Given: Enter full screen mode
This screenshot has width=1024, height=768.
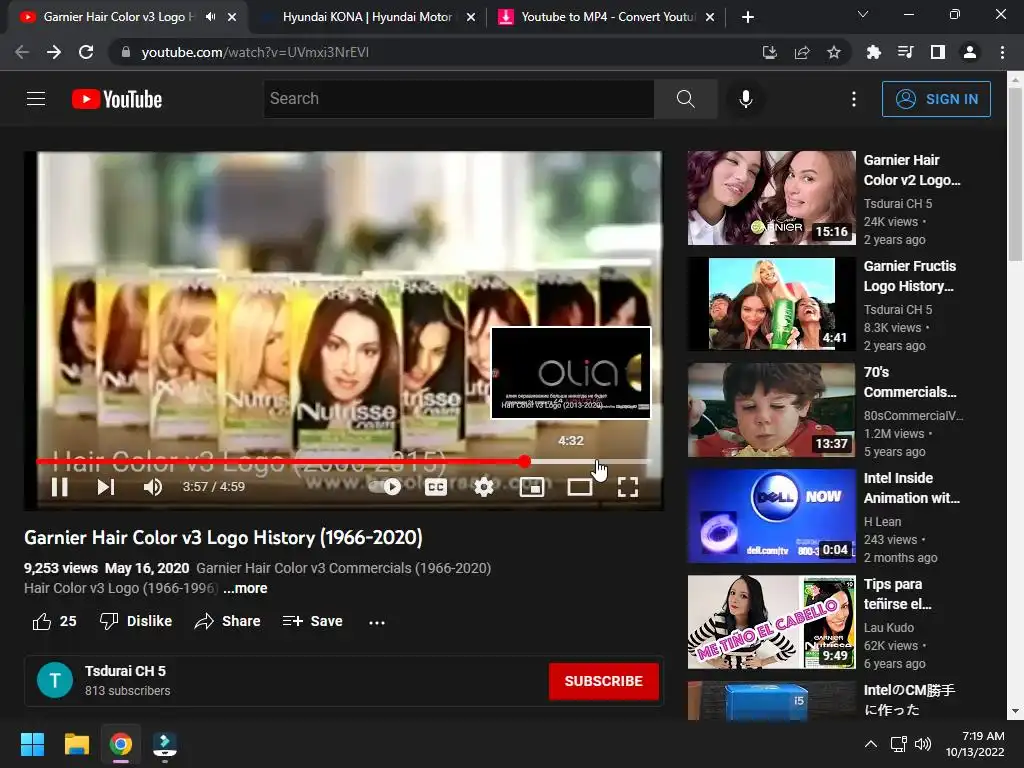Looking at the screenshot, I should 628,487.
